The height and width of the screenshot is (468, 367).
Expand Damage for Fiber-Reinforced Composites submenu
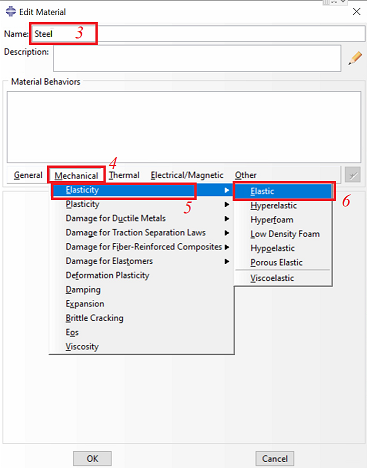pyautogui.click(x=141, y=247)
